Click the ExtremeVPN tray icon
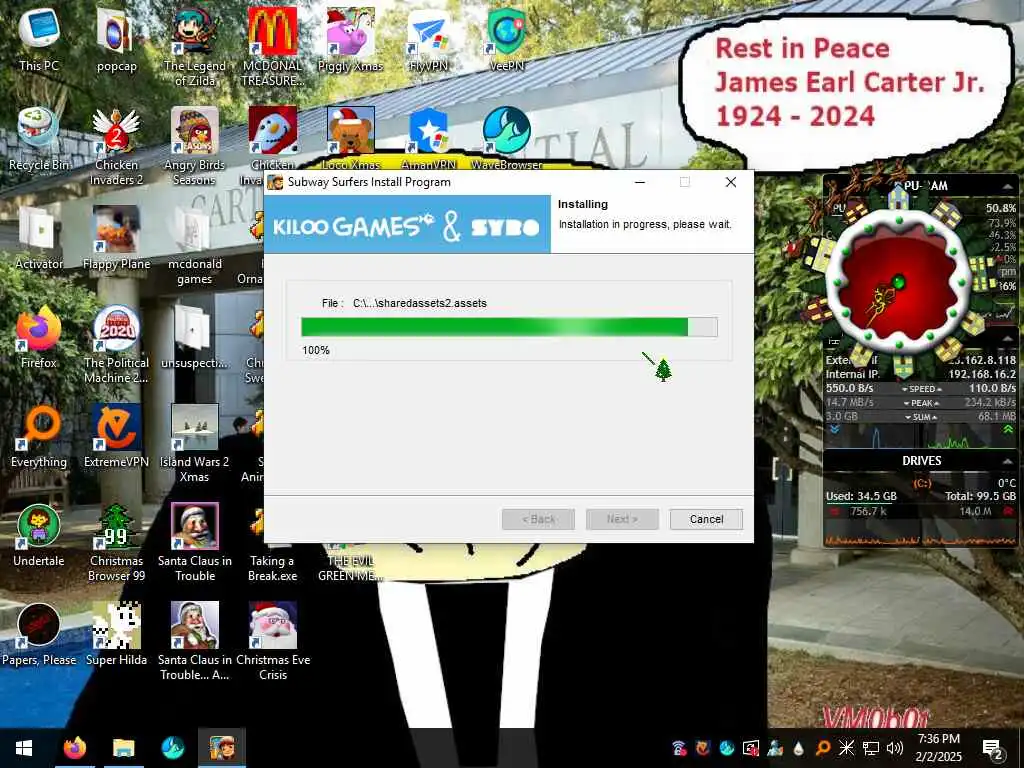Viewport: 1024px width, 768px height. (x=703, y=748)
